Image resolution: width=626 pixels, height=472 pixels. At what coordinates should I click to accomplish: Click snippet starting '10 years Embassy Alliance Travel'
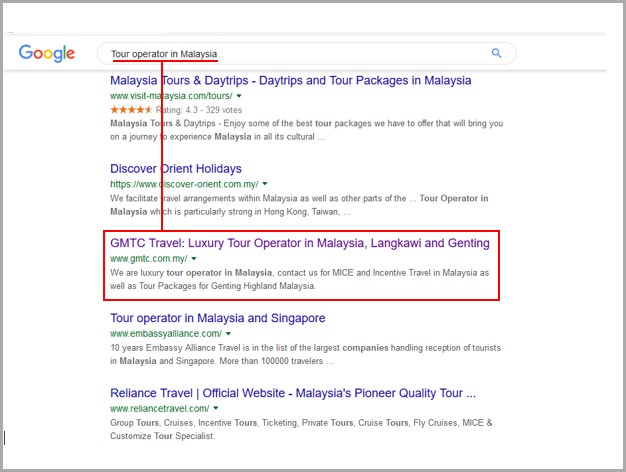(305, 355)
